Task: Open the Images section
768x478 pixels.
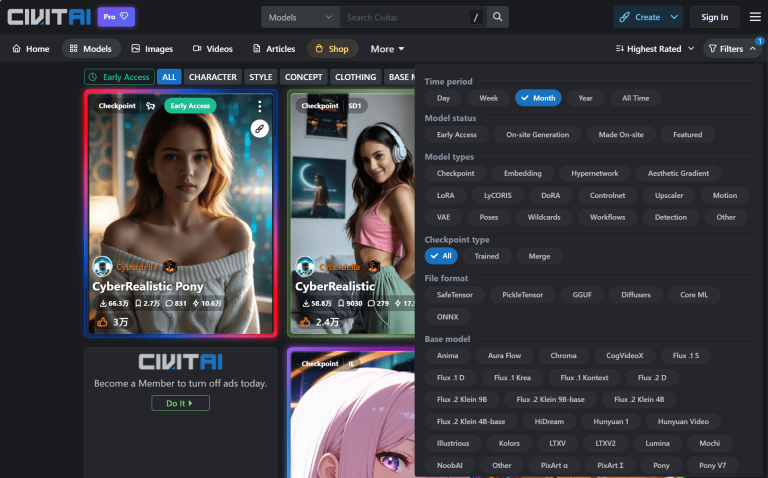Action: (x=152, y=48)
